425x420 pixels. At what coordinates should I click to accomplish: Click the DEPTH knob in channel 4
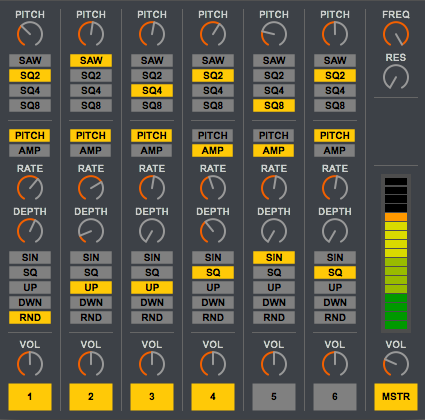point(213,231)
